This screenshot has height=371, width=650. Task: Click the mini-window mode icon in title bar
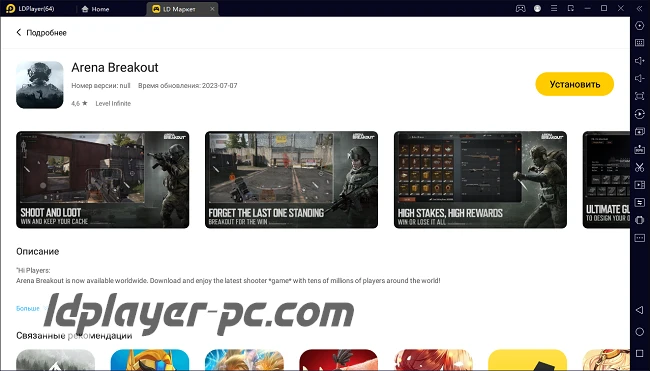571,8
